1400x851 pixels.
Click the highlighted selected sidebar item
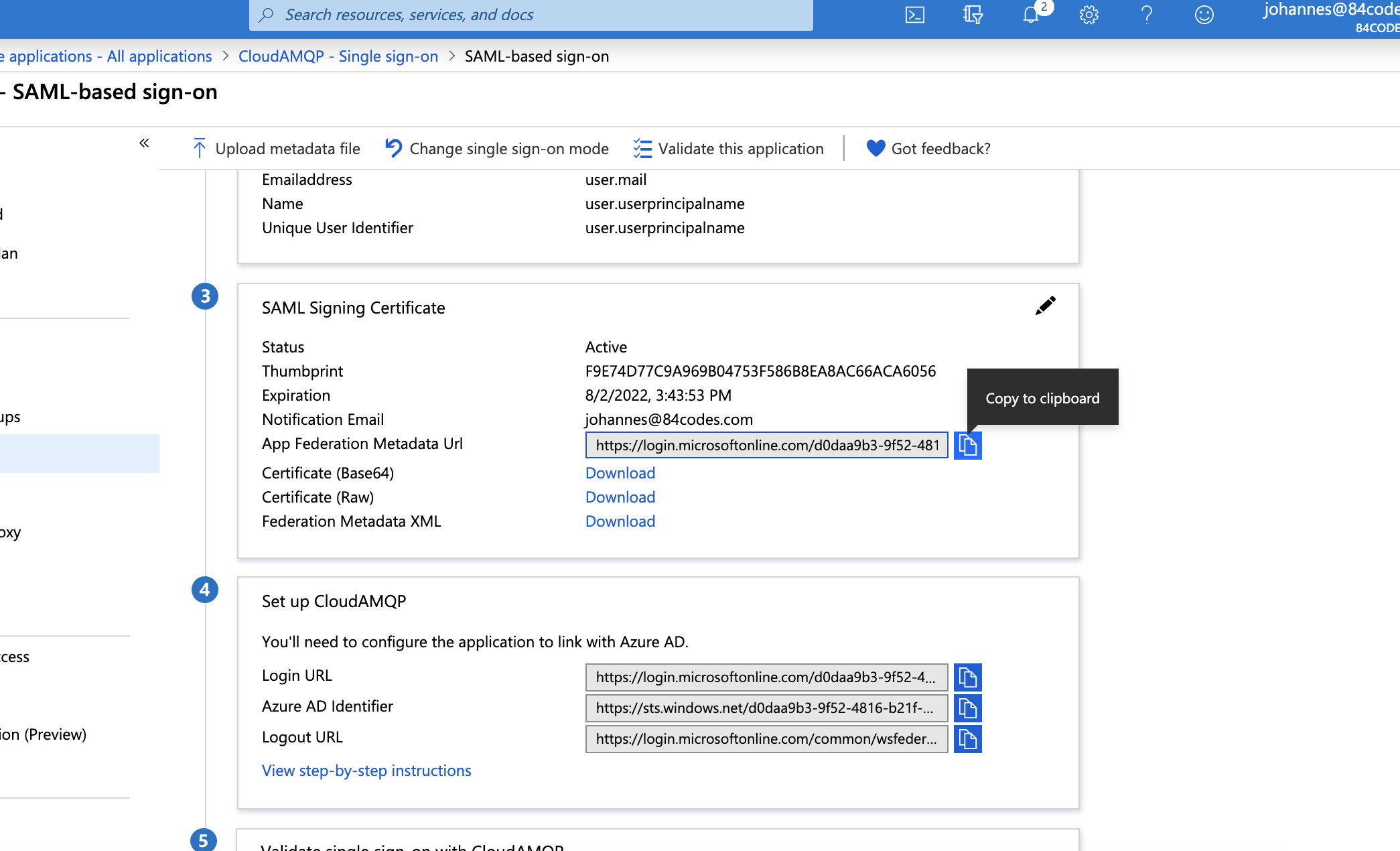[x=80, y=454]
